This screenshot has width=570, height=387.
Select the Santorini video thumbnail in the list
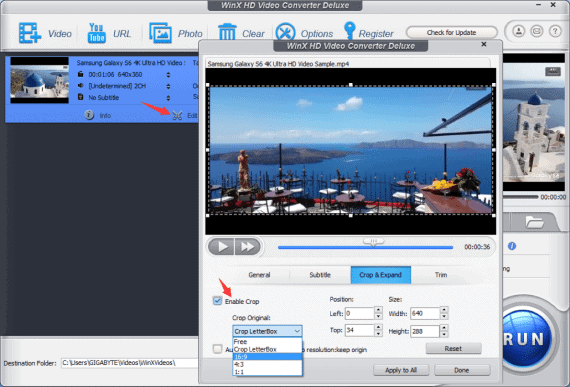click(x=39, y=80)
